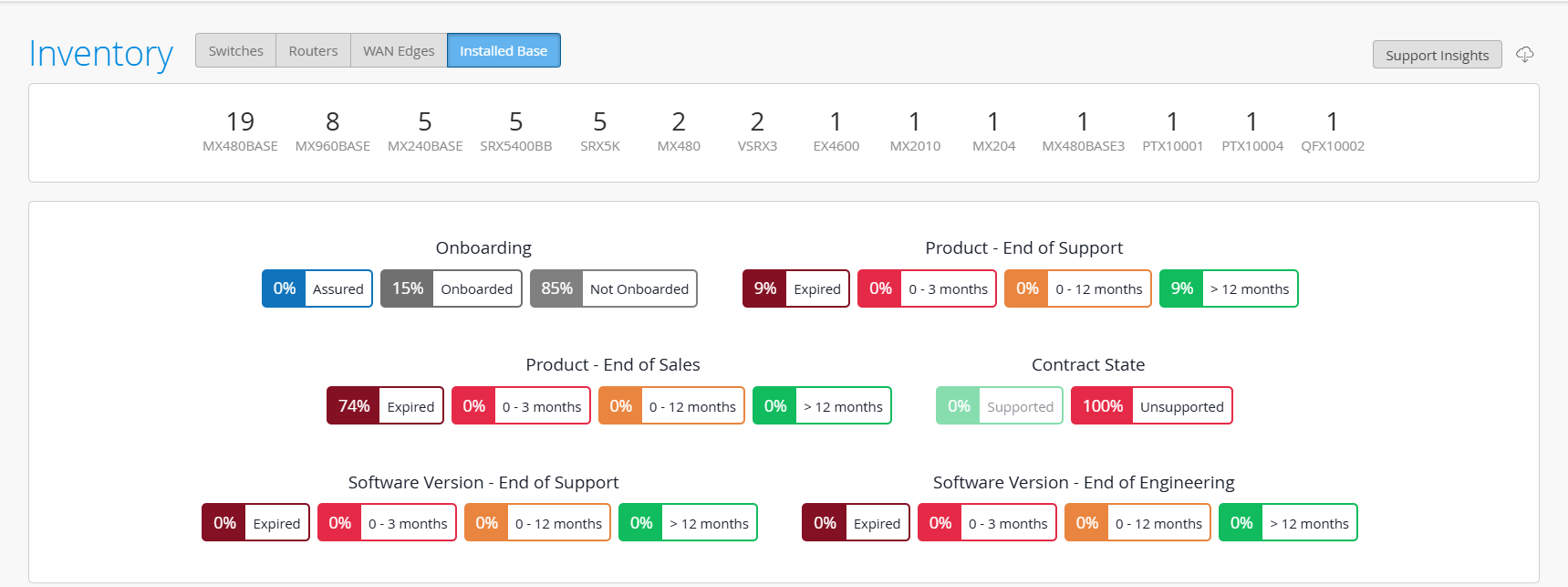The width and height of the screenshot is (1568, 587).
Task: Filter by MX480BASE device count
Action: click(x=240, y=131)
